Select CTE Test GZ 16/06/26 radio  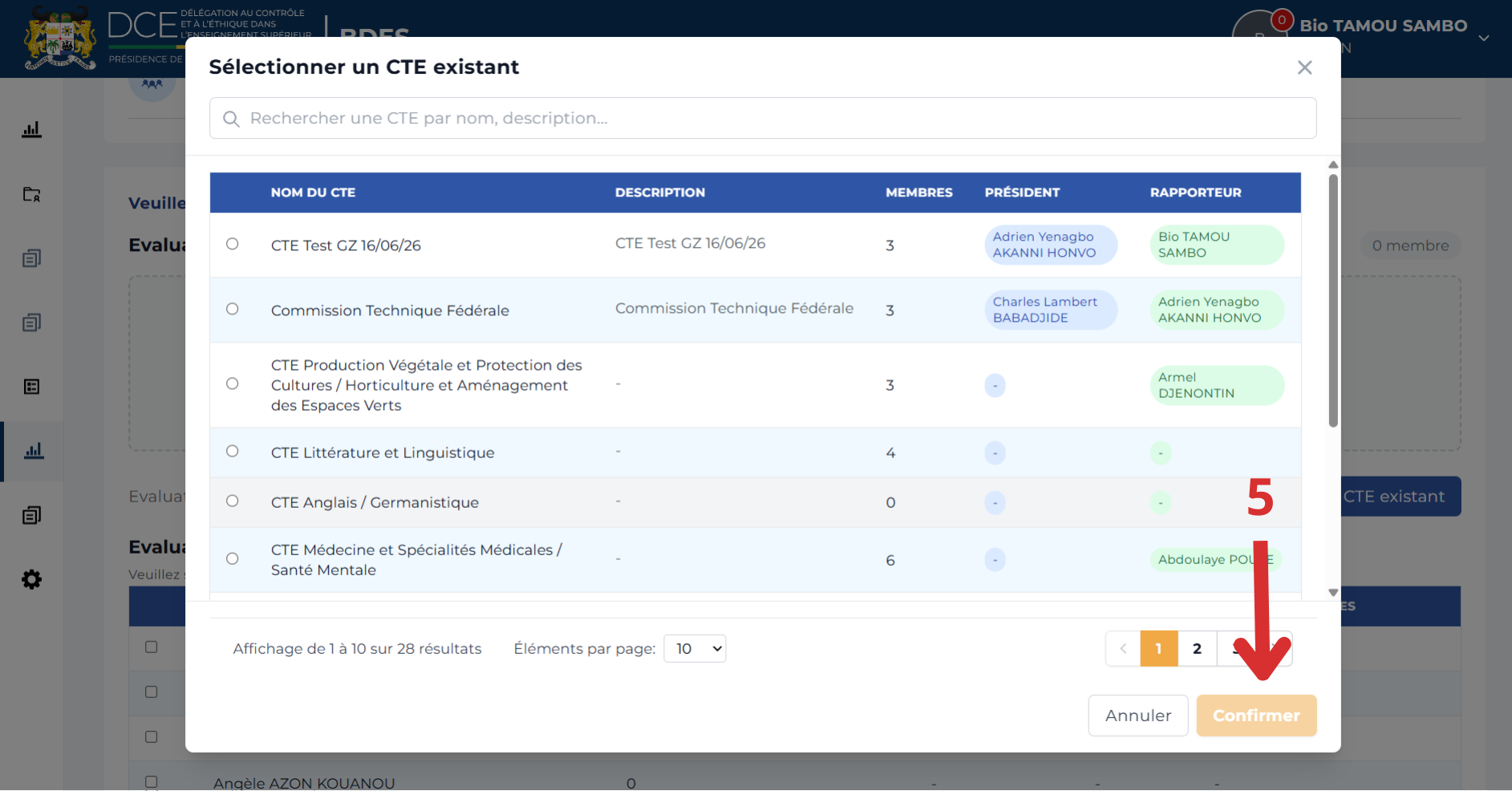point(233,244)
